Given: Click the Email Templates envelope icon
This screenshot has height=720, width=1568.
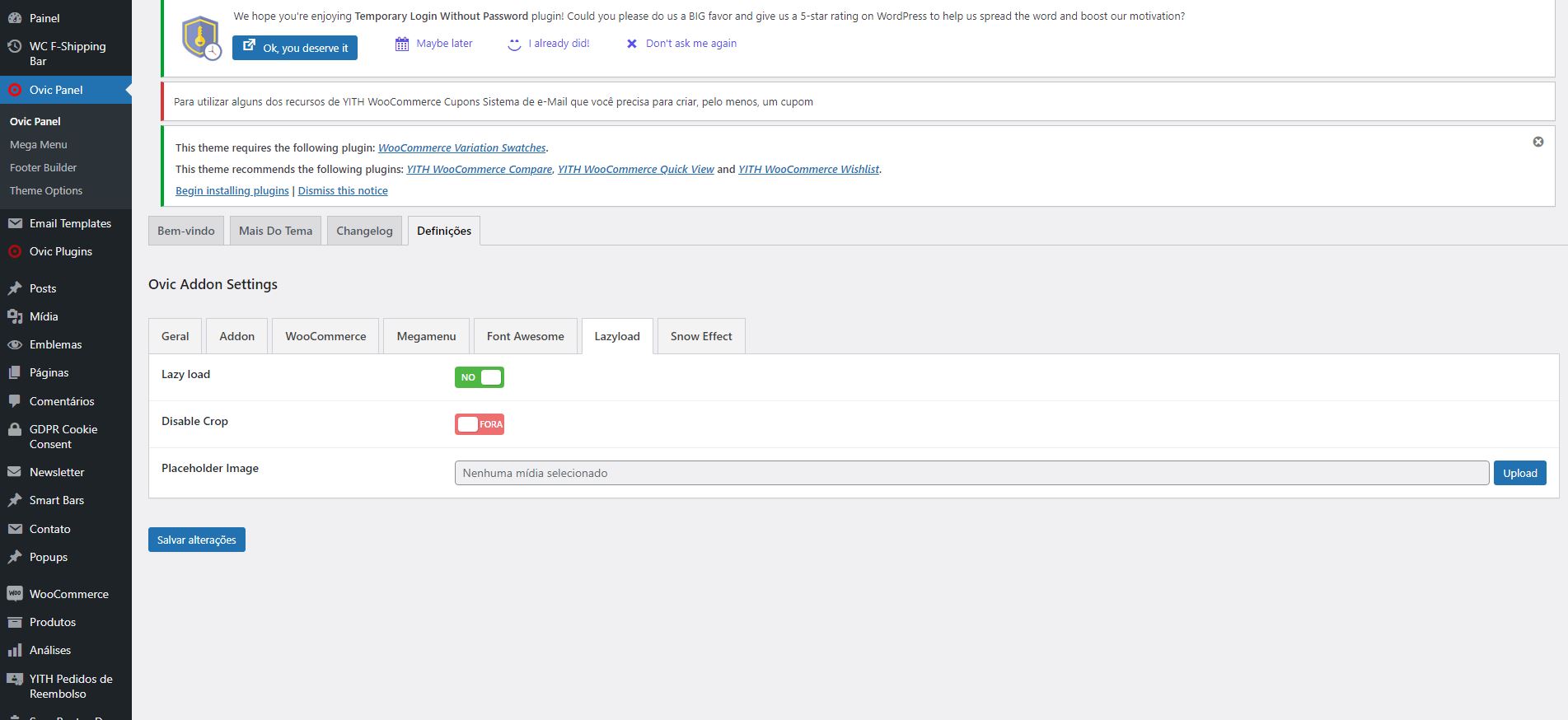Looking at the screenshot, I should (14, 223).
